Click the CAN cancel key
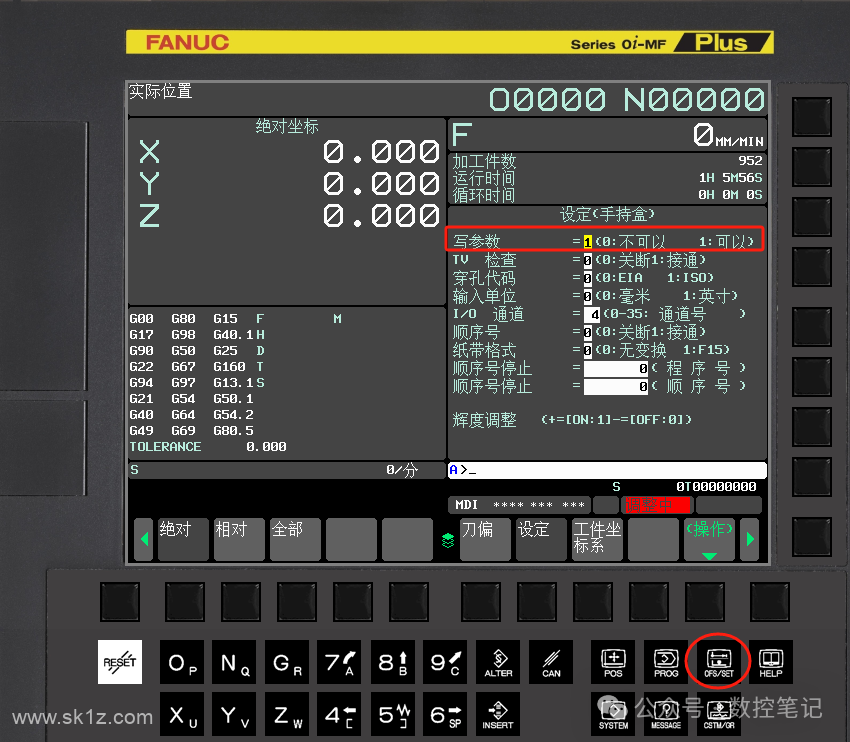Viewport: 850px width, 742px height. click(x=551, y=662)
